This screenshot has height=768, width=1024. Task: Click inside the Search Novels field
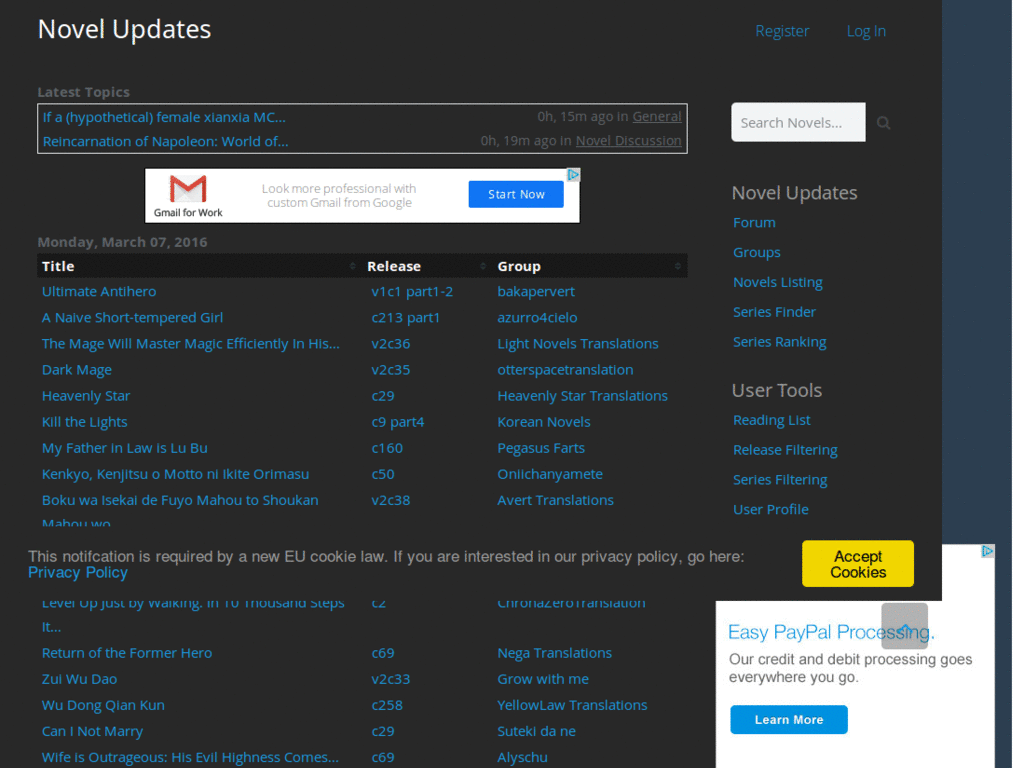(x=798, y=122)
